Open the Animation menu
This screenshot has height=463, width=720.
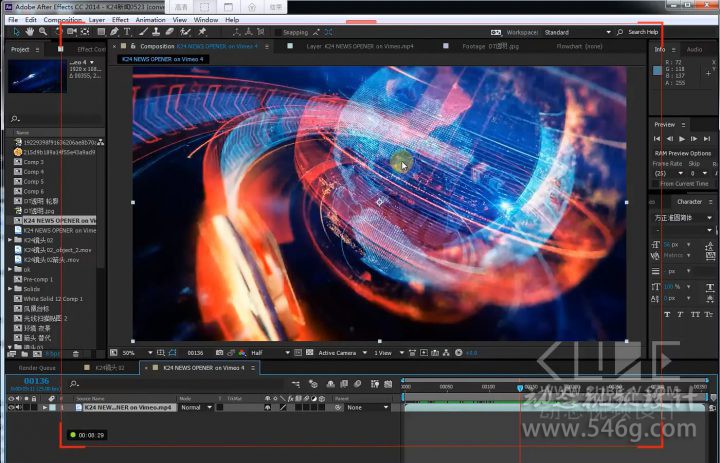[150, 19]
